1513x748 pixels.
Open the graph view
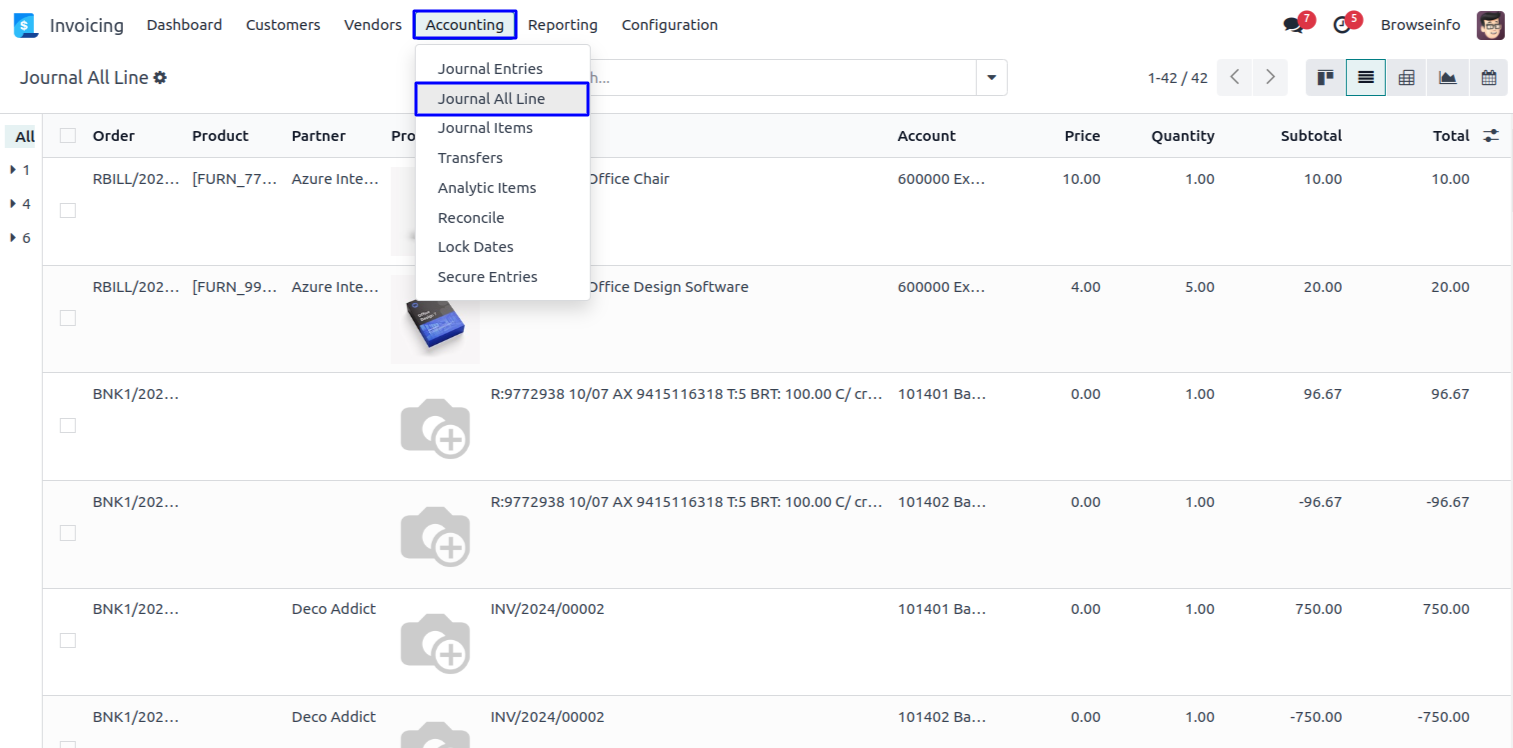(1447, 78)
